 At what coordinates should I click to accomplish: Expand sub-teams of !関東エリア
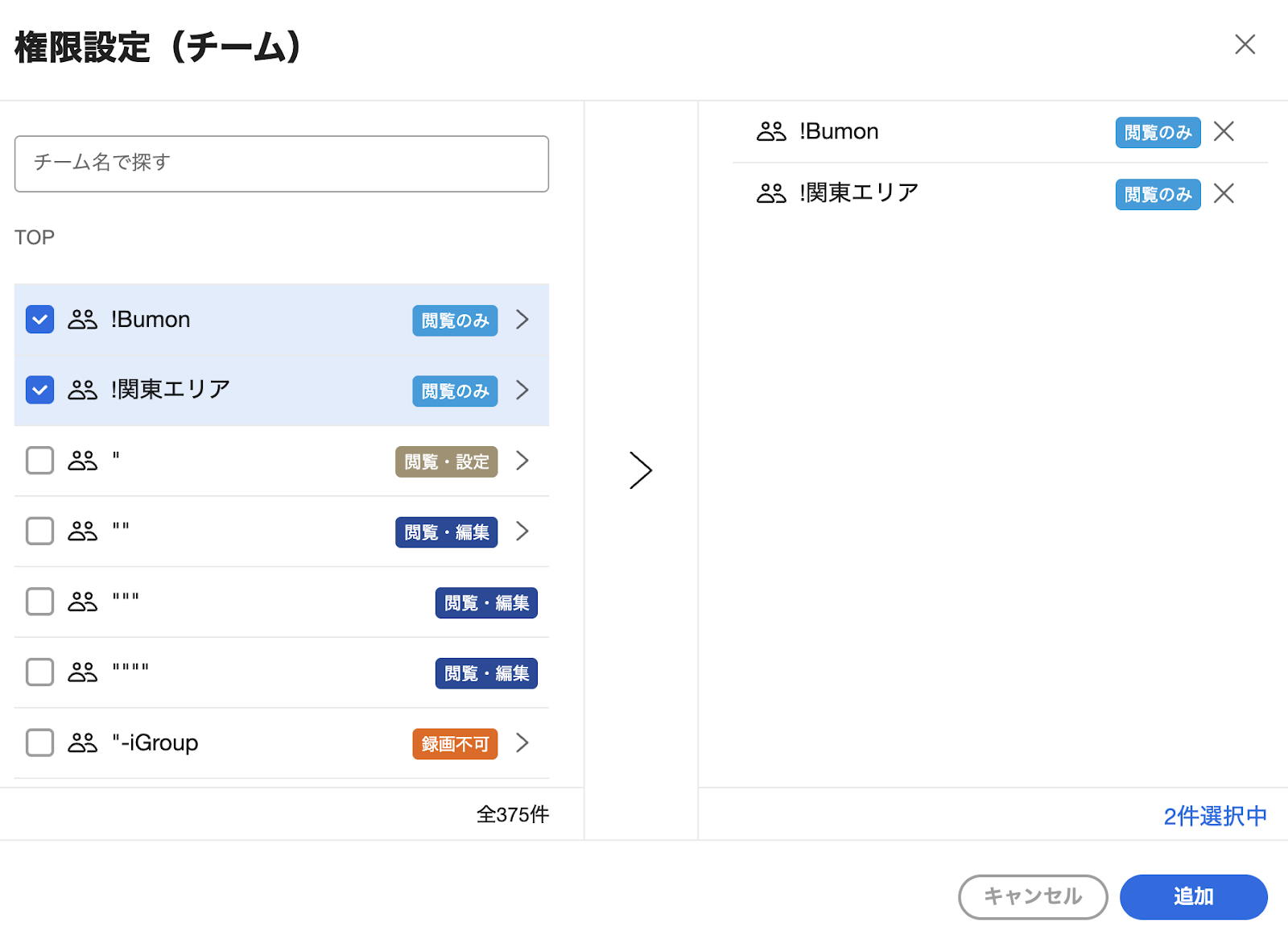(x=522, y=391)
